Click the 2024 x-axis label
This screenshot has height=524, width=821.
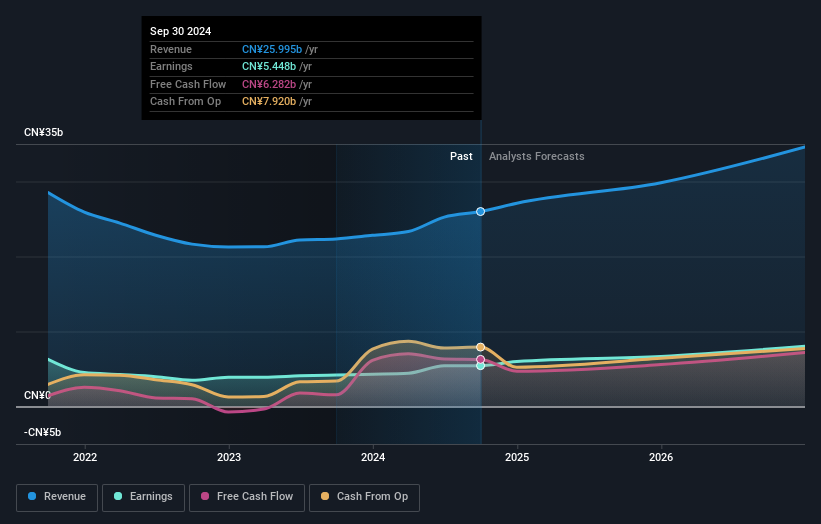point(373,457)
